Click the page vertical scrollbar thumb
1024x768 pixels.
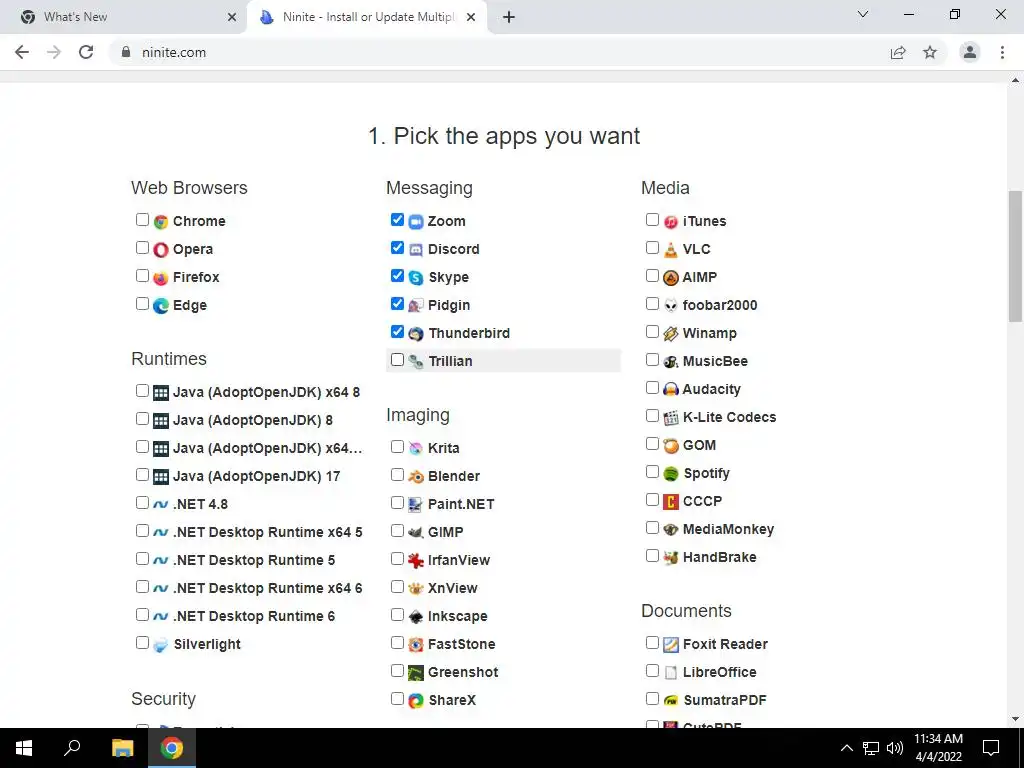click(1015, 256)
